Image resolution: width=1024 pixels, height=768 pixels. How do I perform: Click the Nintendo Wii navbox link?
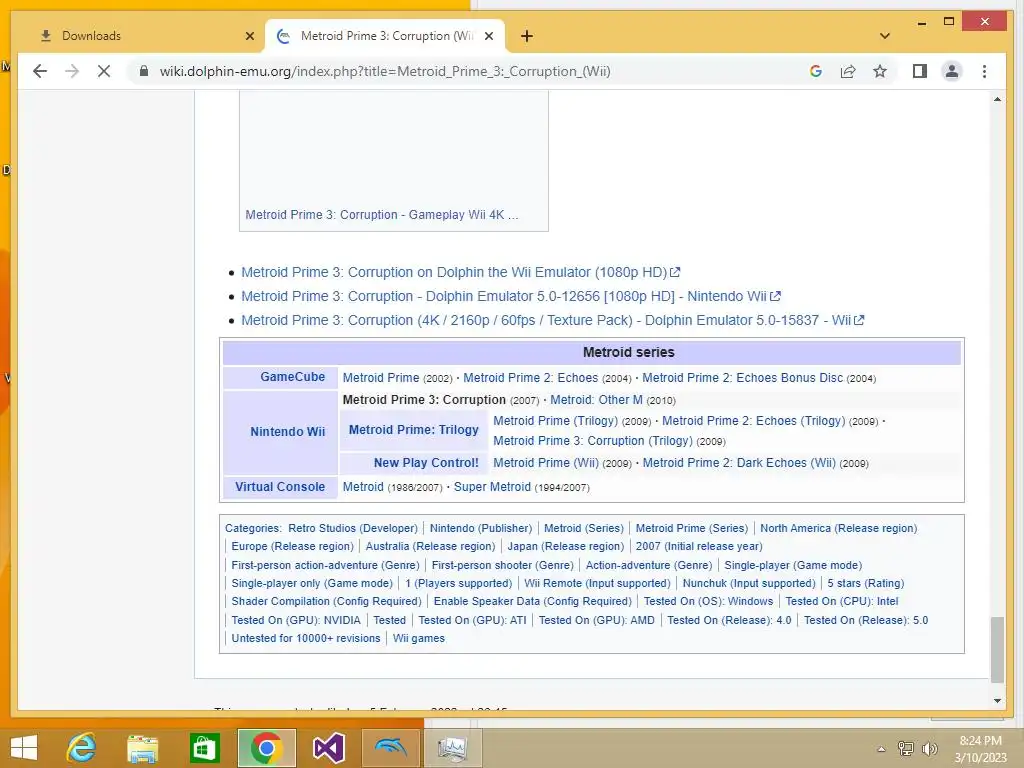coord(287,432)
